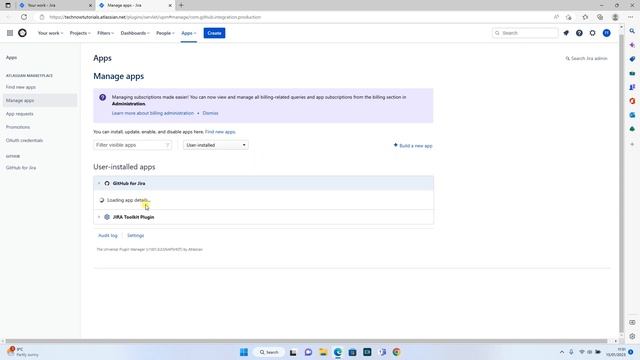The image size is (640, 360).
Task: Click Edge read aloud icon in address bar
Action: pos(556,17)
